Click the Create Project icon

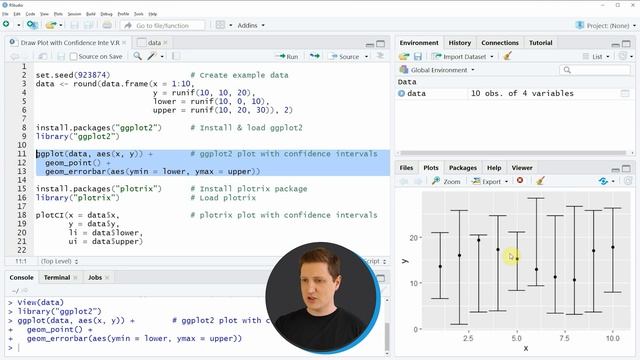click(x=32, y=25)
